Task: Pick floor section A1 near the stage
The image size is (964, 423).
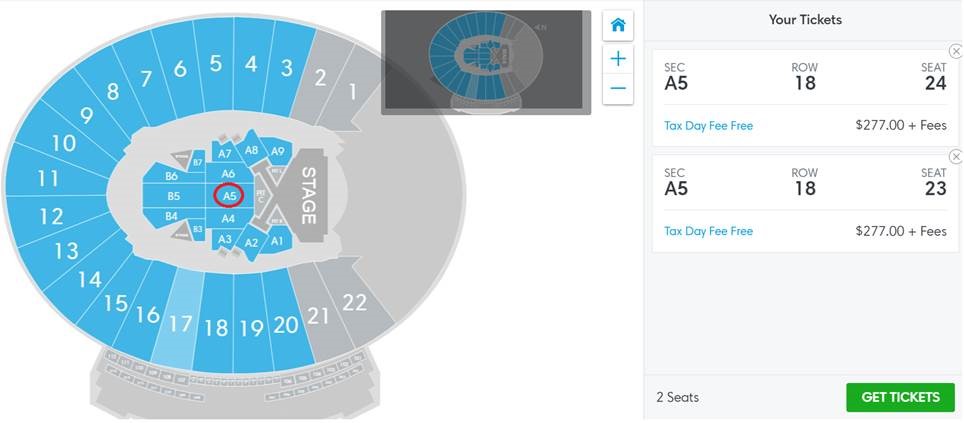Action: [x=277, y=240]
